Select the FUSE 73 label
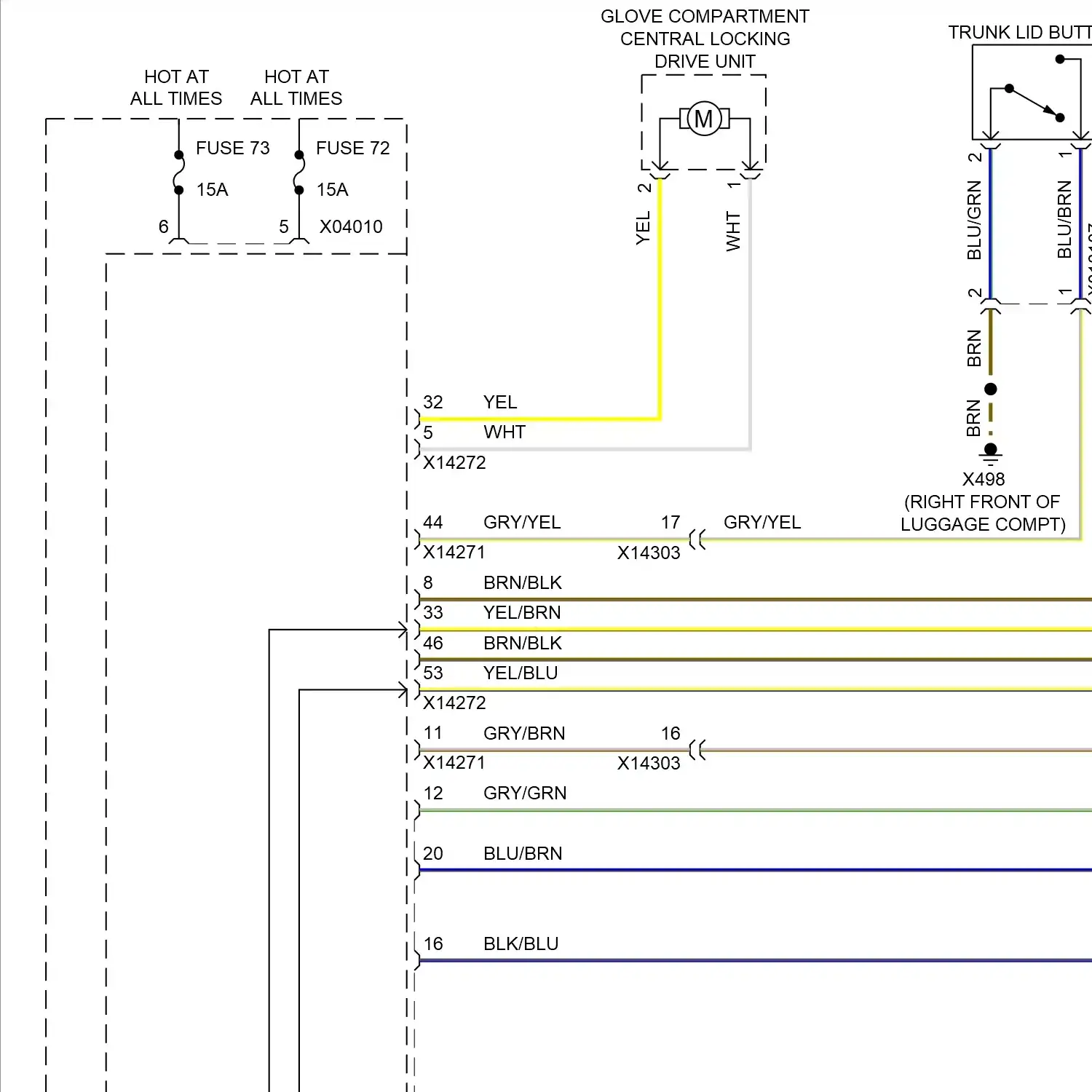Viewport: 1092px width, 1092px height. (x=233, y=148)
